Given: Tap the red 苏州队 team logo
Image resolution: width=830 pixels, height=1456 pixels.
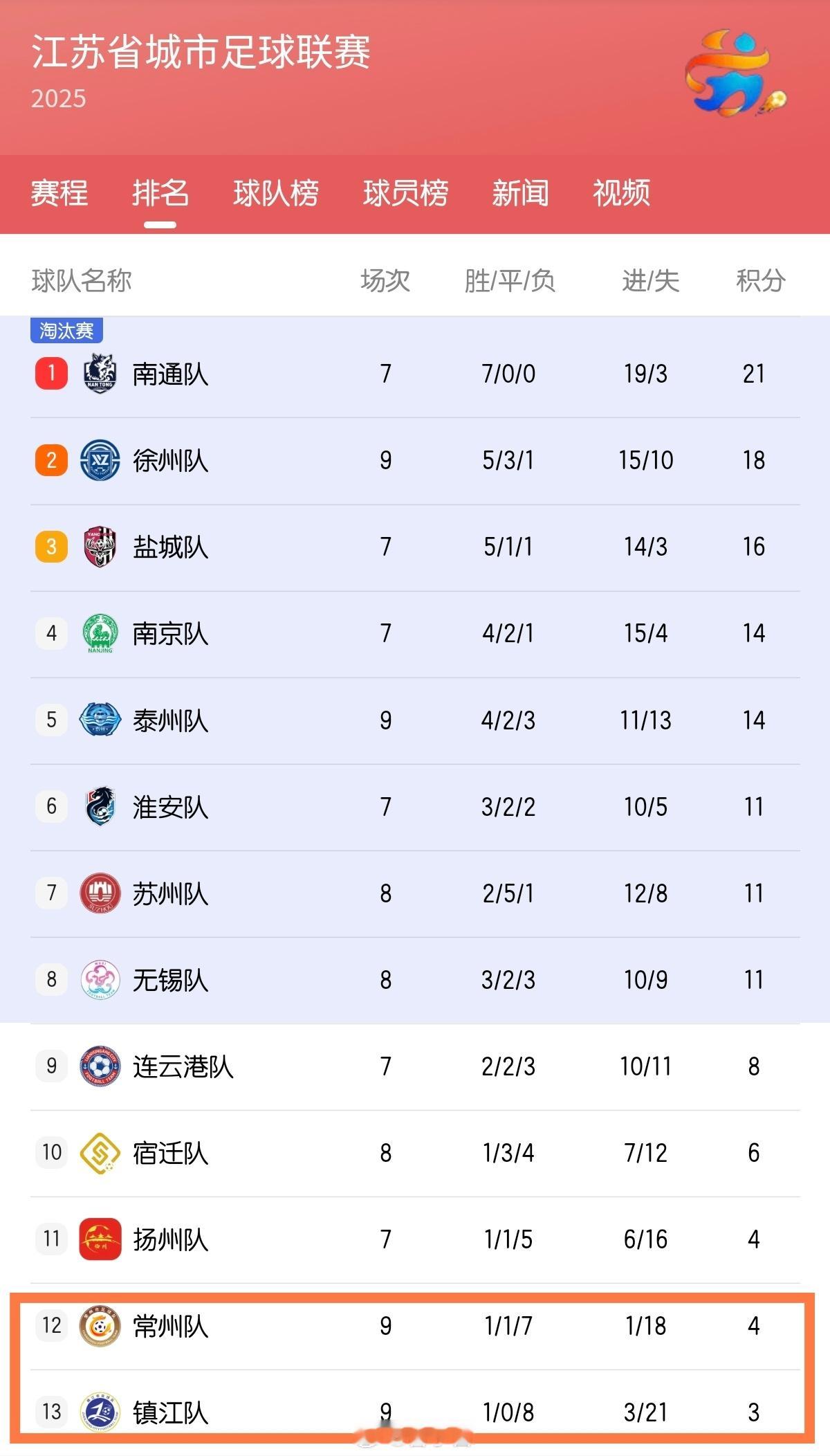Looking at the screenshot, I should (x=100, y=893).
